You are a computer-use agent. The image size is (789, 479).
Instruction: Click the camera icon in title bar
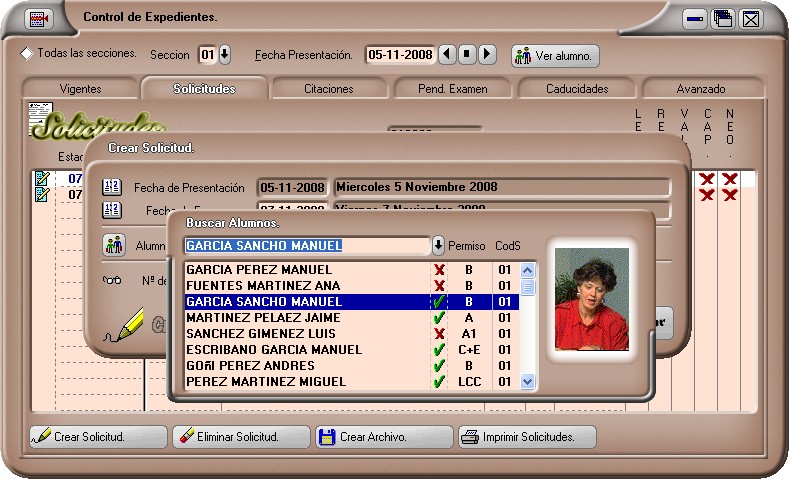pyautogui.click(x=39, y=18)
